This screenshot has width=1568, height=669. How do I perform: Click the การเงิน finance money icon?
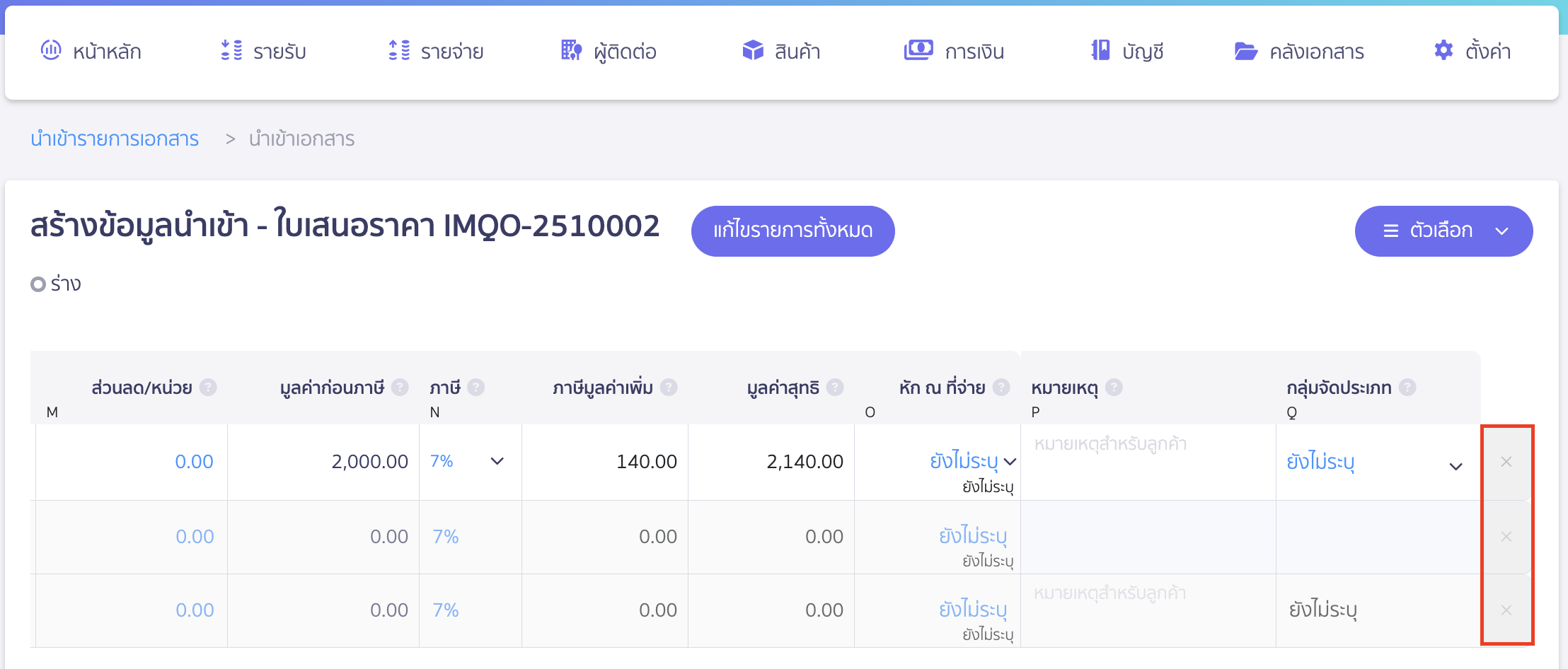tap(918, 50)
